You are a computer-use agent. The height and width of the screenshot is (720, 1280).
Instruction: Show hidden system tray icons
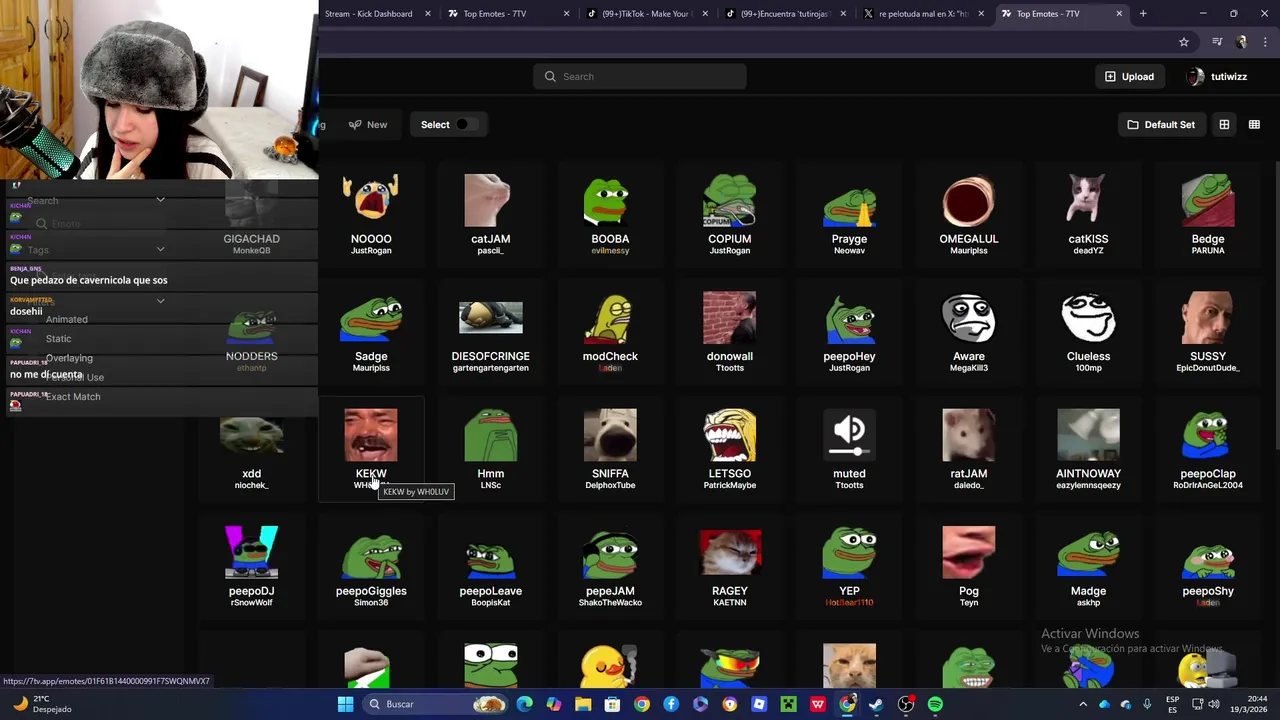tap(1083, 704)
